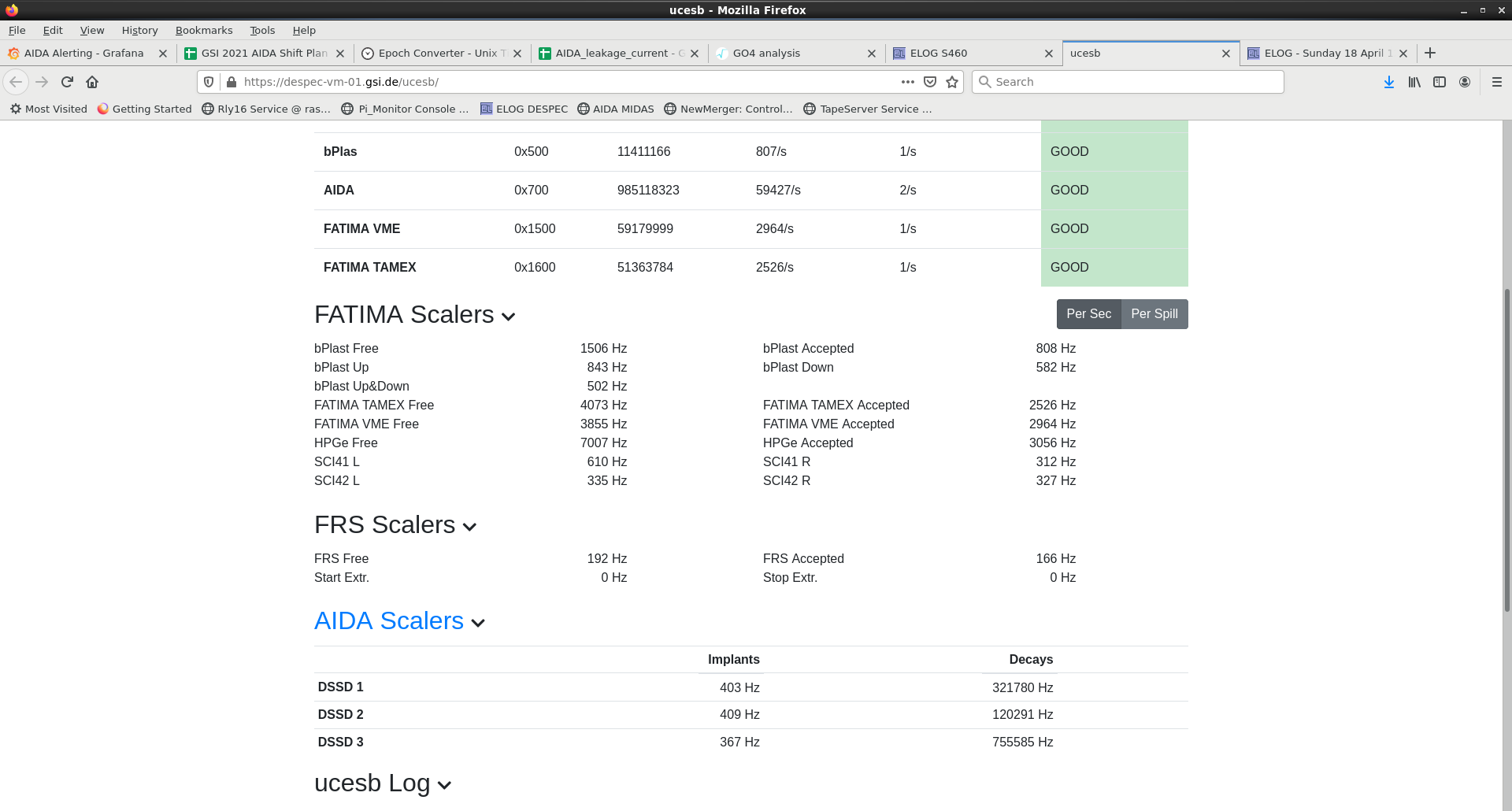
Task: Switch to GSI 2021 AIDA Shift Plan tab
Action: point(264,54)
